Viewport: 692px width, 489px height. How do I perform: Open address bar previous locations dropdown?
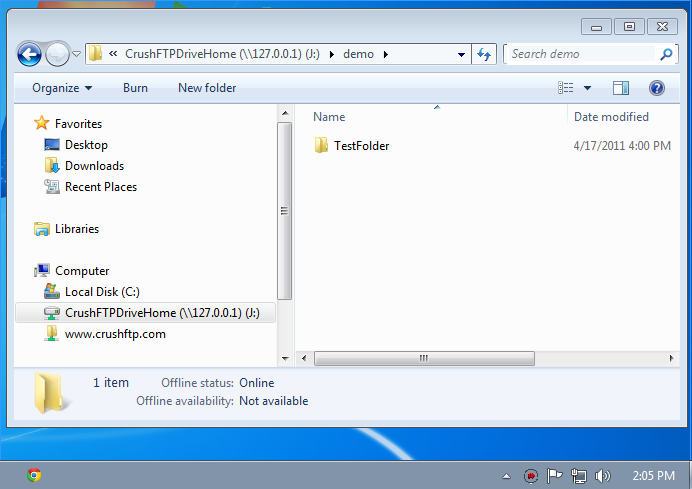[461, 54]
